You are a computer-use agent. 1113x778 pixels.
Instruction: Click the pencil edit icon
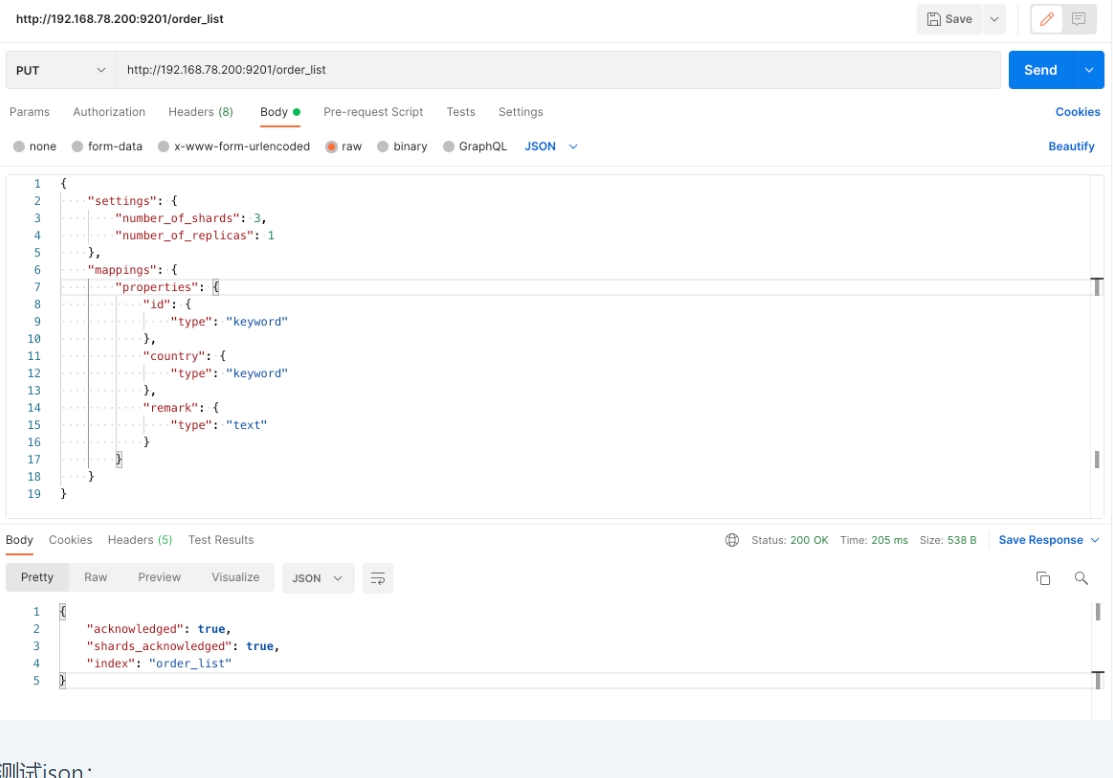click(1047, 19)
